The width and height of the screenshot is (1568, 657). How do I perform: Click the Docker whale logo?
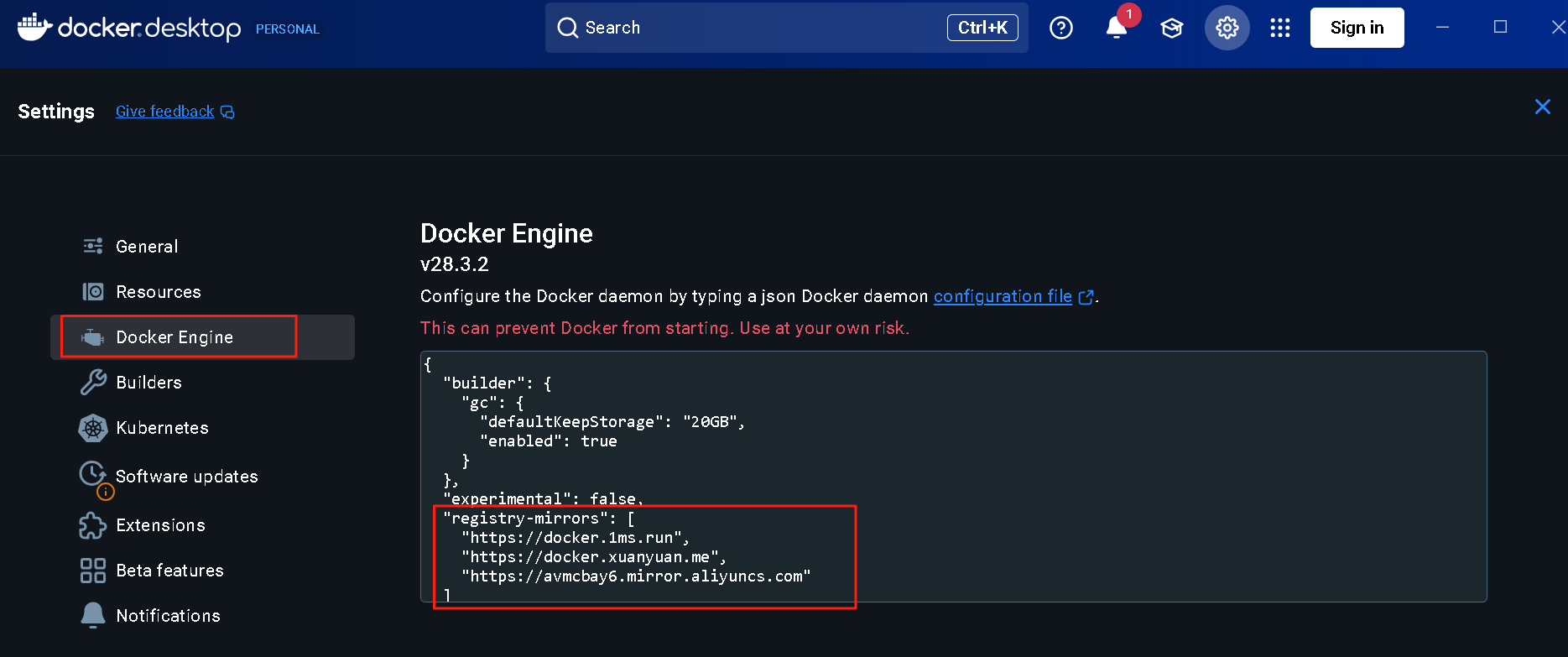click(x=34, y=27)
